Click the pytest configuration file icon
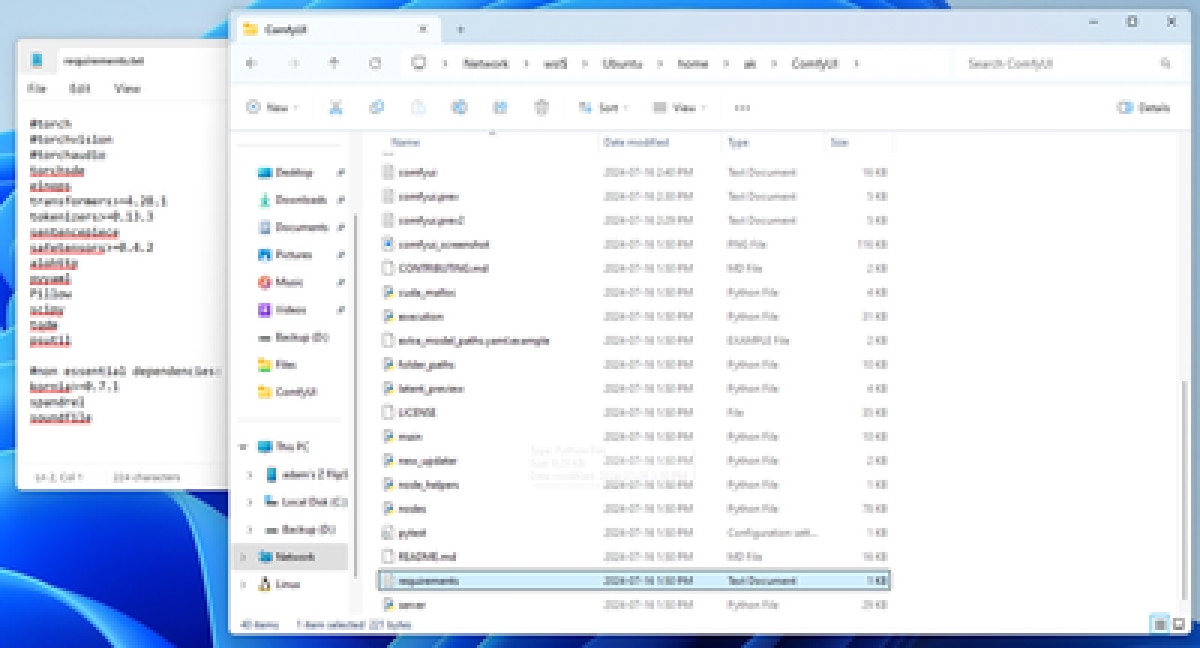 [389, 532]
